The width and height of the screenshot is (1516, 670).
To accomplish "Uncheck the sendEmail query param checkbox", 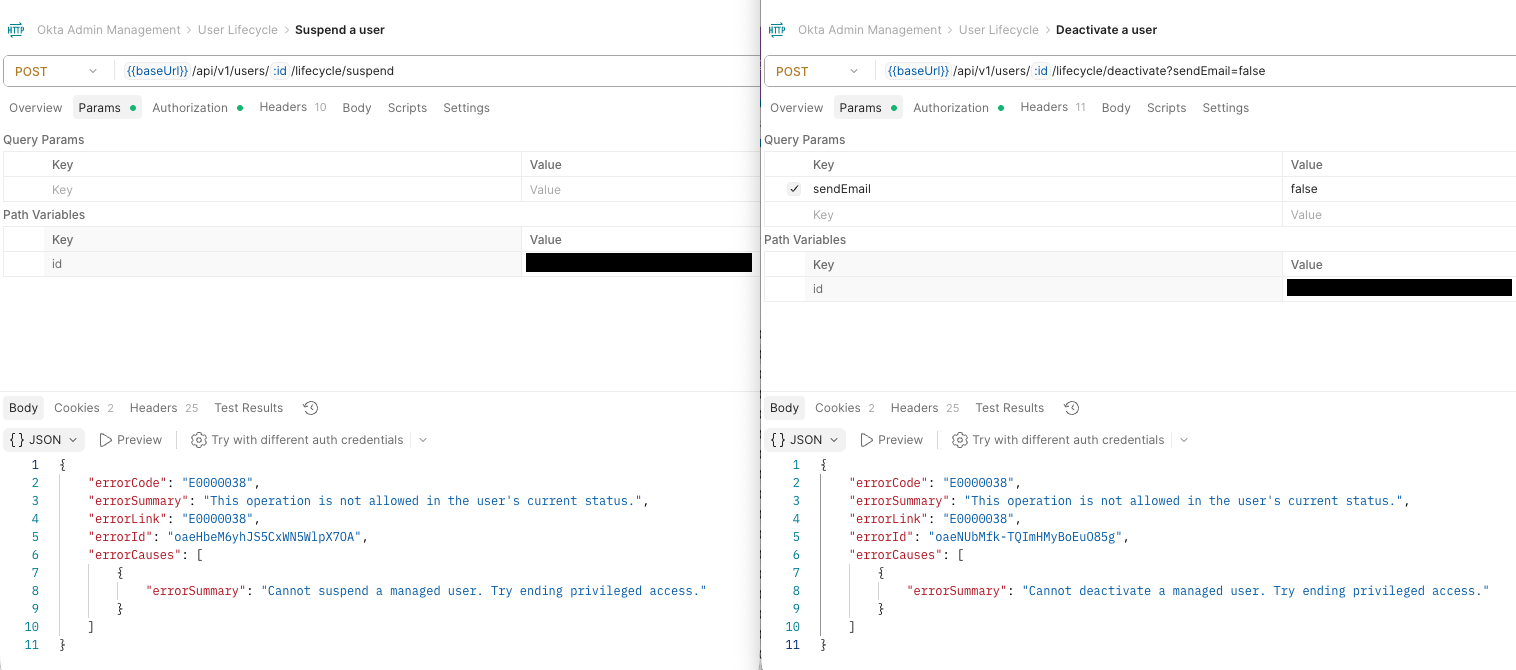I will click(x=794, y=189).
